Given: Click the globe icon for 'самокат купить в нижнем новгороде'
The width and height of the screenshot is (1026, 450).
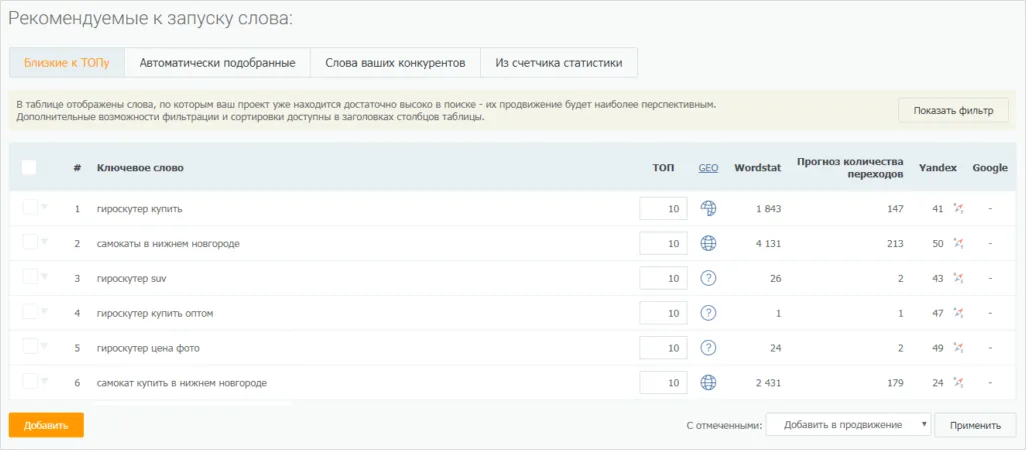Looking at the screenshot, I should (x=708, y=382).
